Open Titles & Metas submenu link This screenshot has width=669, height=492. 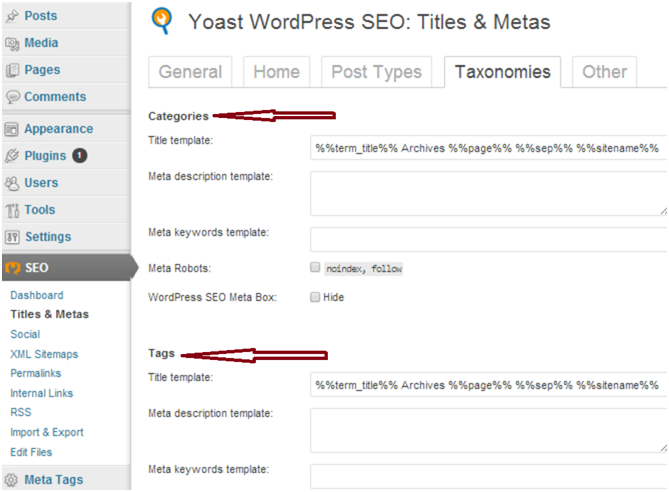(x=49, y=314)
